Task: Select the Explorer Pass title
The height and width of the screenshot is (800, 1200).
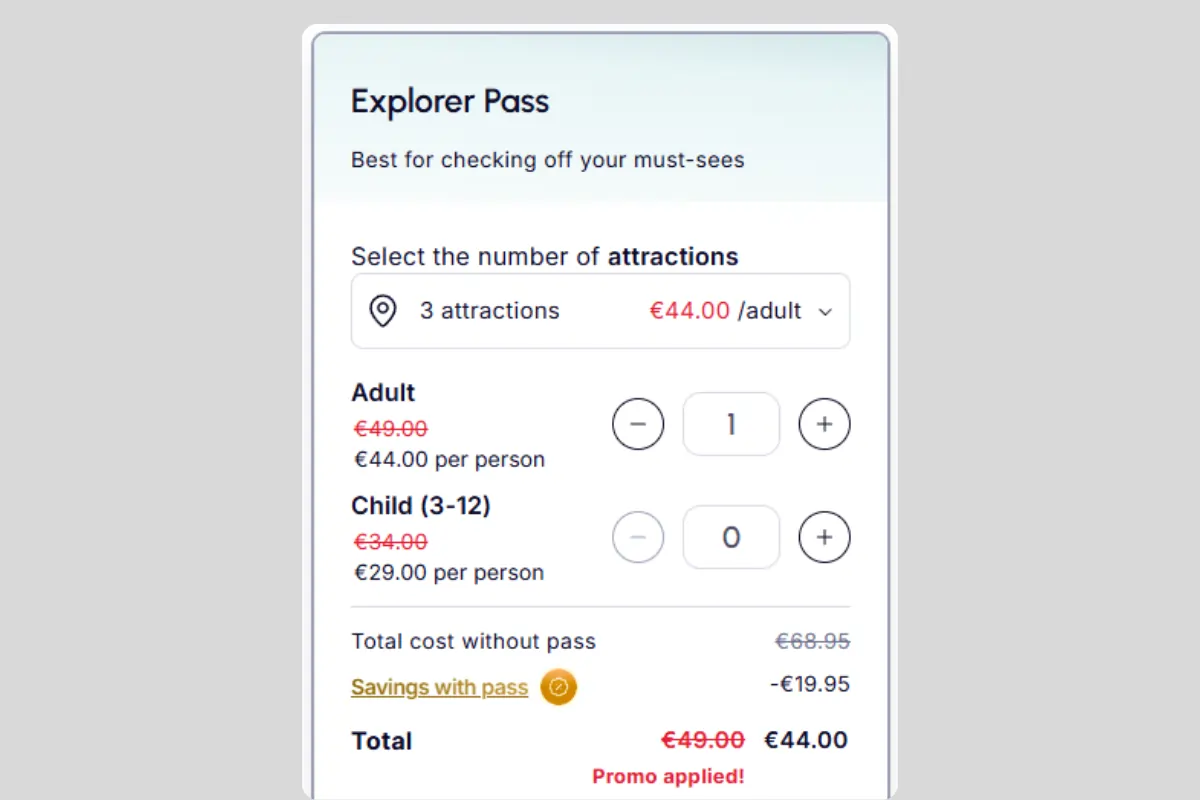Action: tap(450, 101)
